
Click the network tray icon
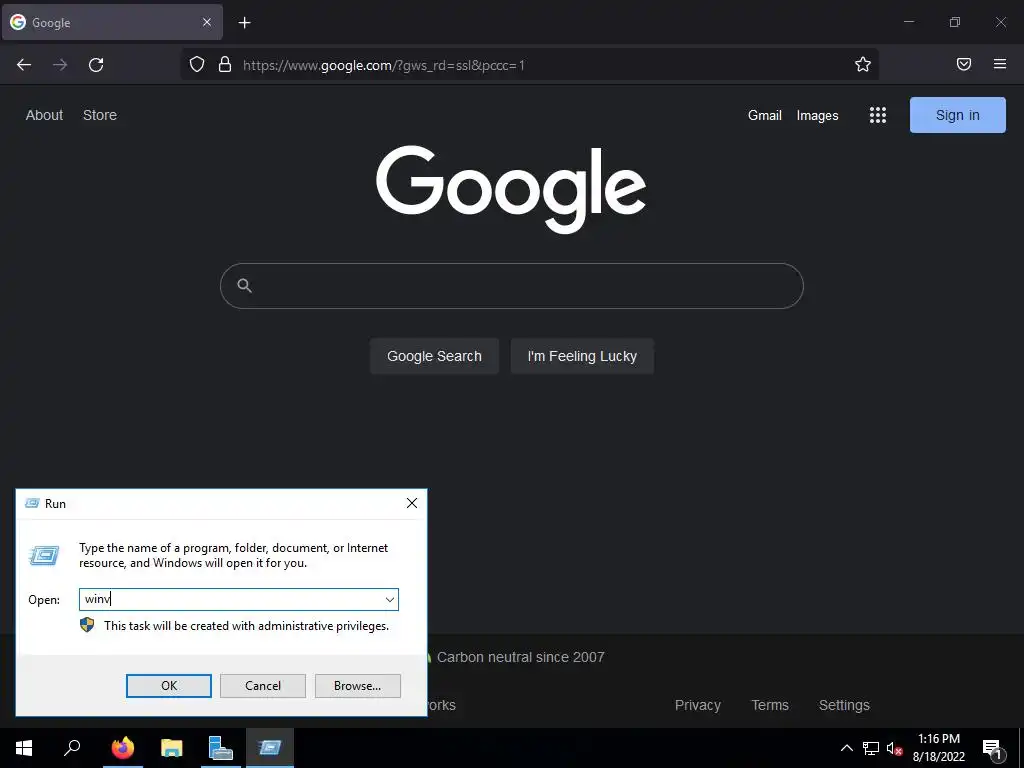pos(871,748)
